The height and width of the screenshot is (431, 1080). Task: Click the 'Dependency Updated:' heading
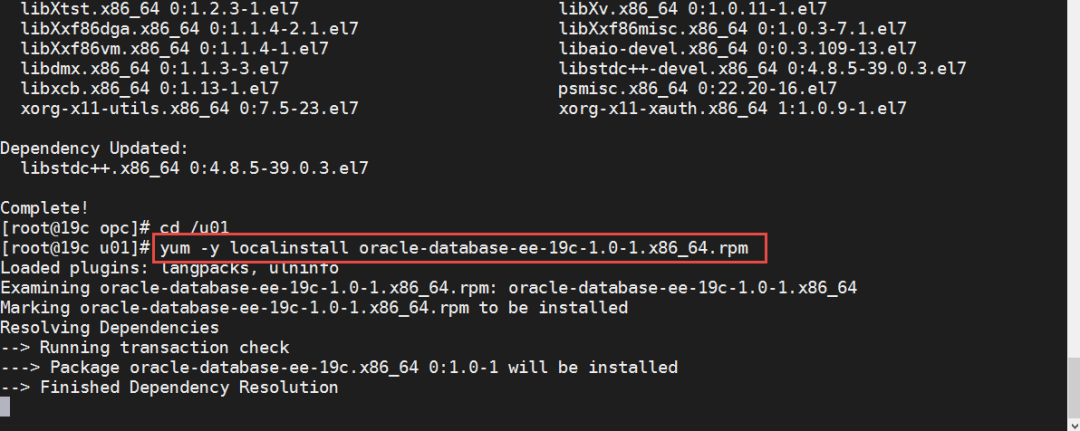point(94,148)
